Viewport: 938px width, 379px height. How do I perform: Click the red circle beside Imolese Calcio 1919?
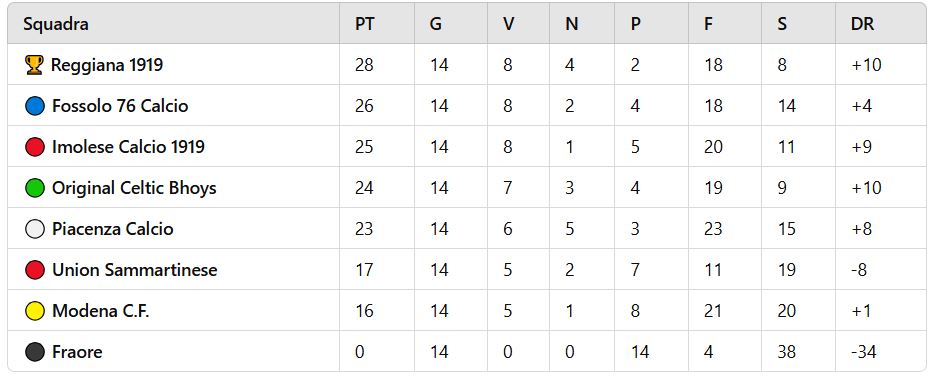pos(35,147)
